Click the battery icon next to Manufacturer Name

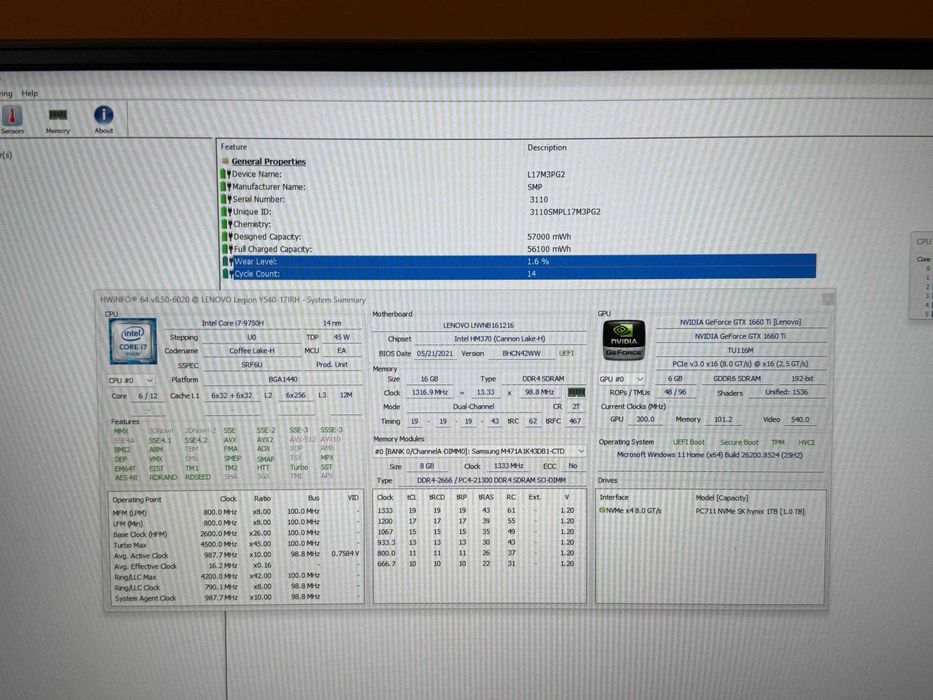pyautogui.click(x=226, y=186)
